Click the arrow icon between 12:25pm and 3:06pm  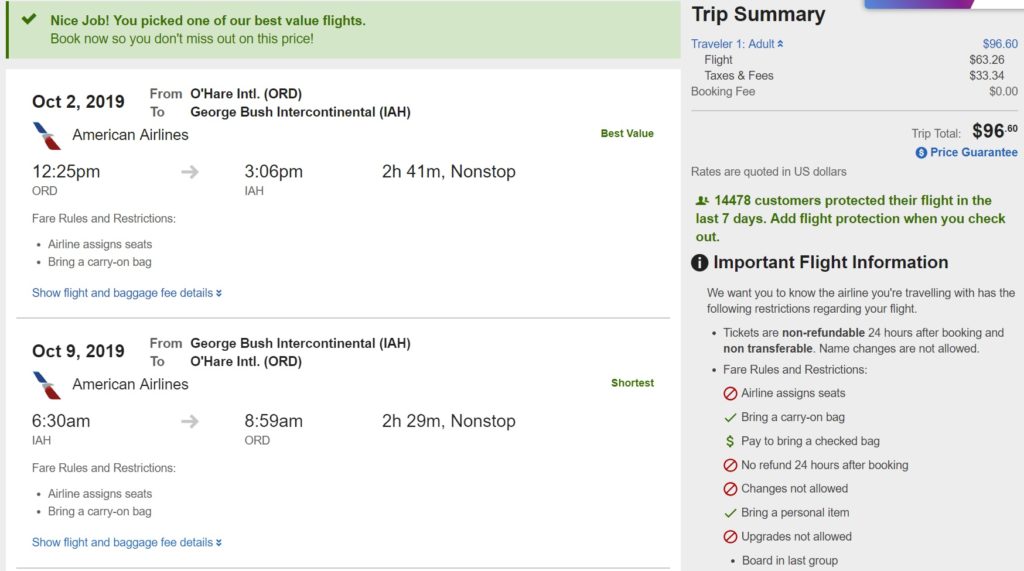click(x=190, y=172)
